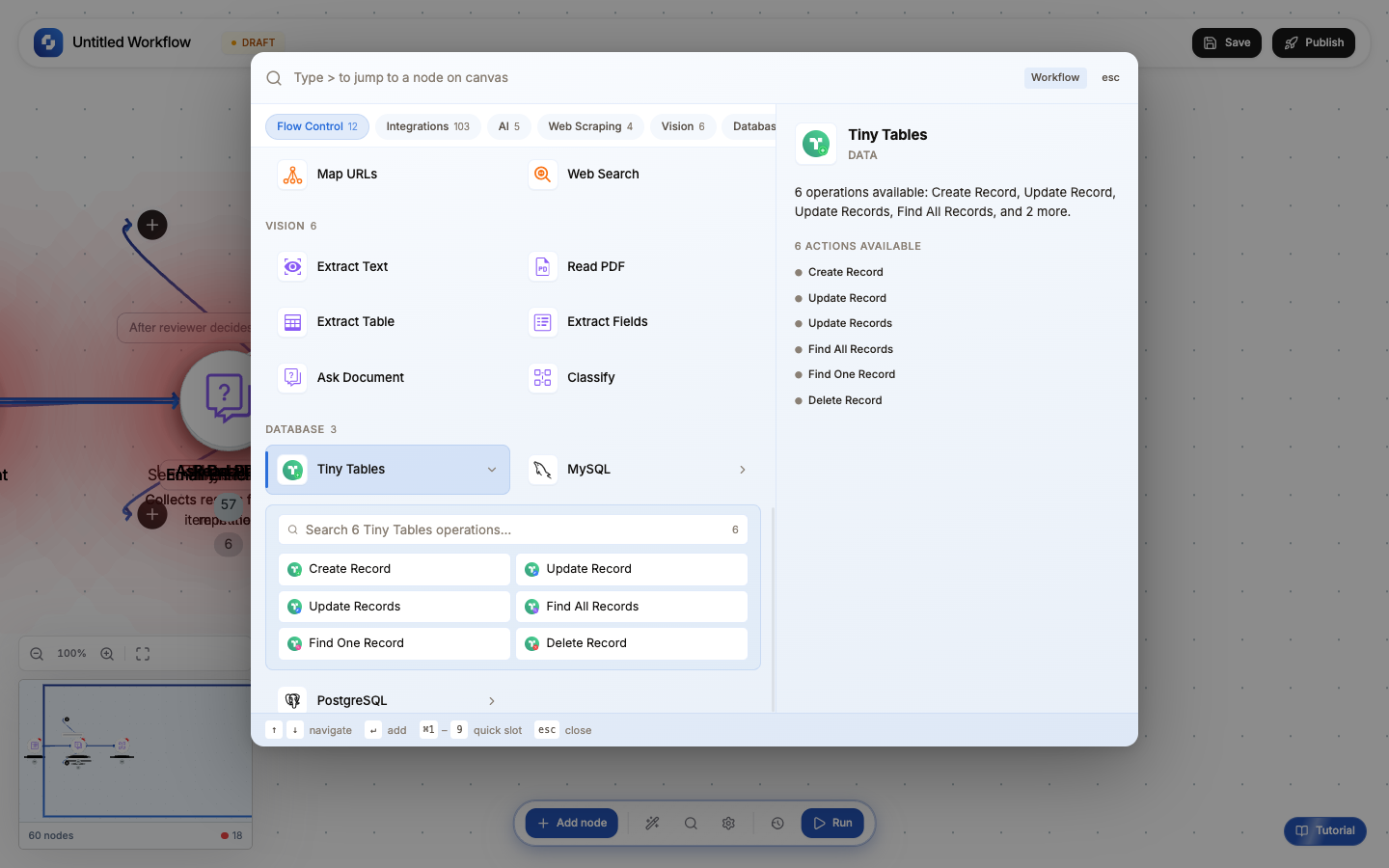Click 'Find One Record' in actions available list

[x=852, y=375]
